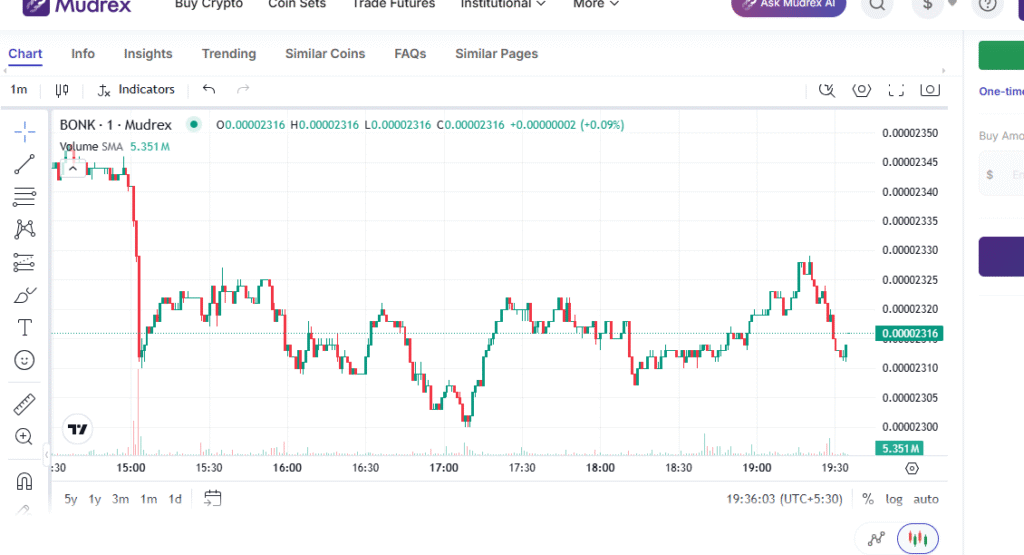Switch to the Insights tab
Screen dimensions: 1024x555
[148, 54]
